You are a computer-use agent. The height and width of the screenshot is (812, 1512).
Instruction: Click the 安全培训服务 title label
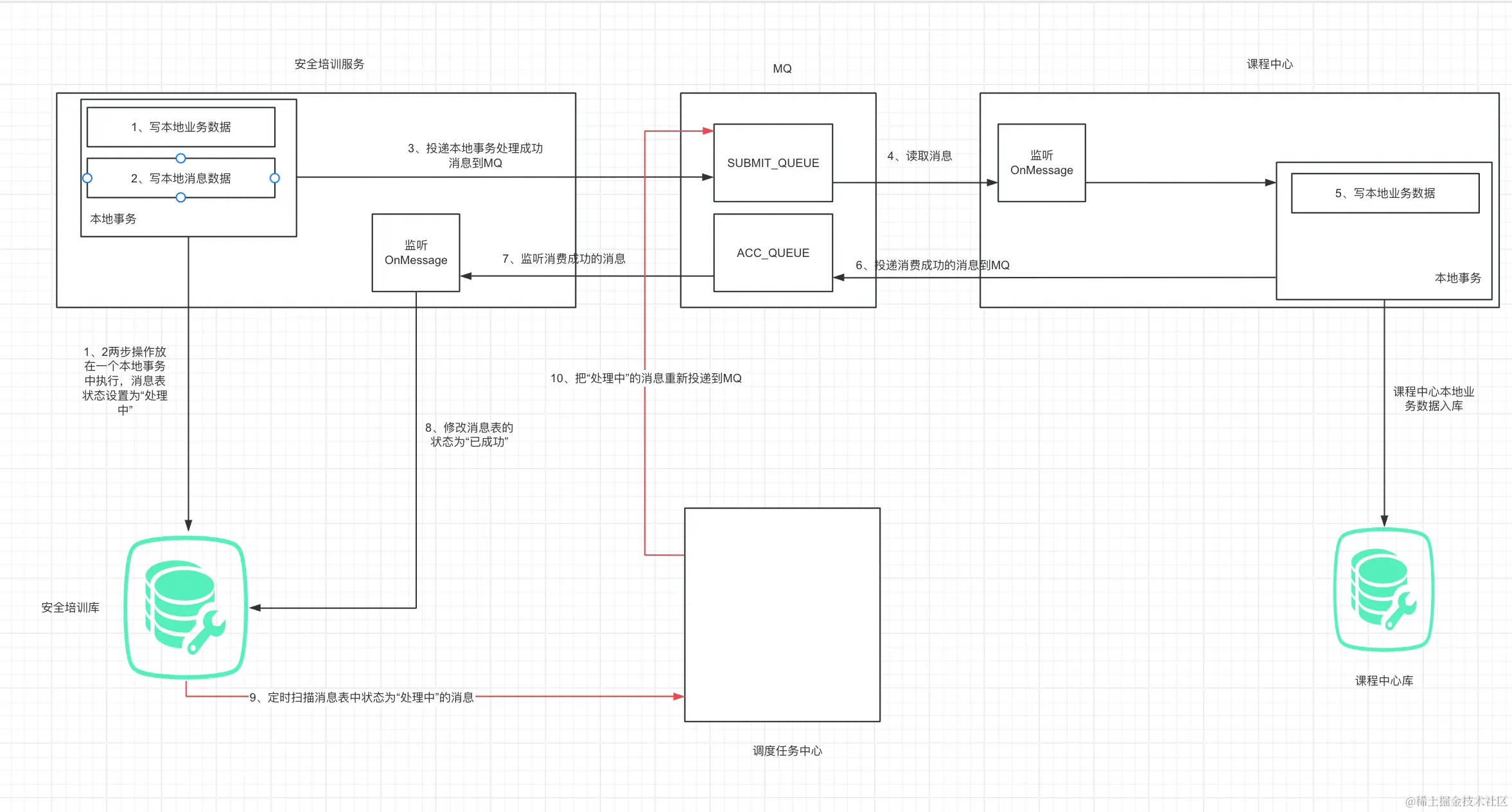coord(329,64)
